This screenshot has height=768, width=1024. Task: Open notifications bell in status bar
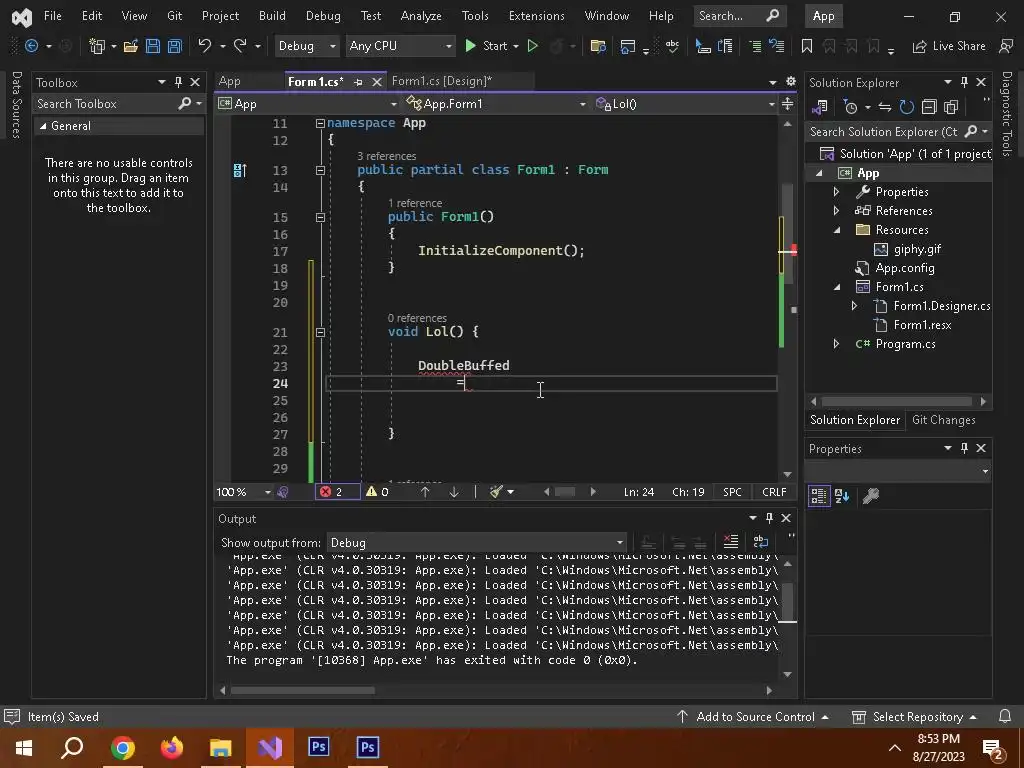tap(1005, 716)
